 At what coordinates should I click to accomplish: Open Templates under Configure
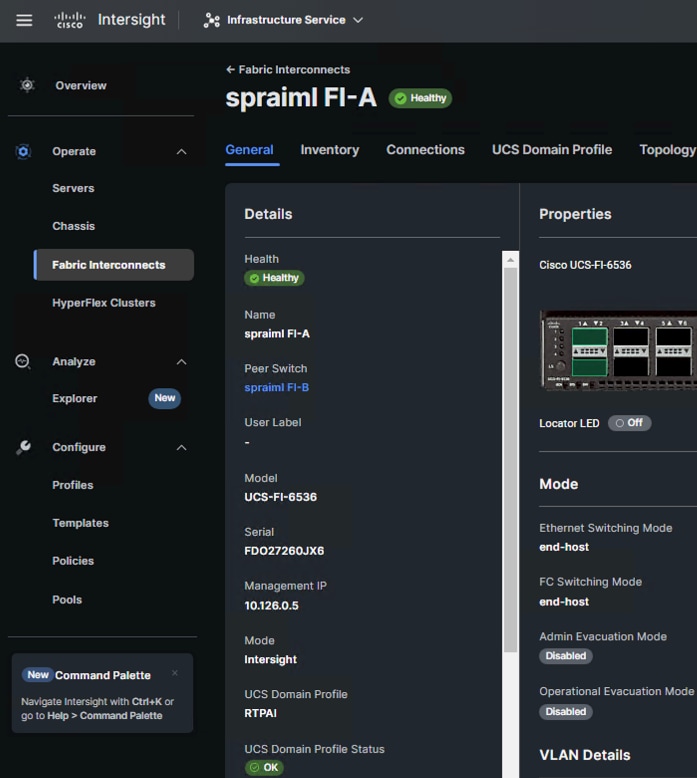80,522
